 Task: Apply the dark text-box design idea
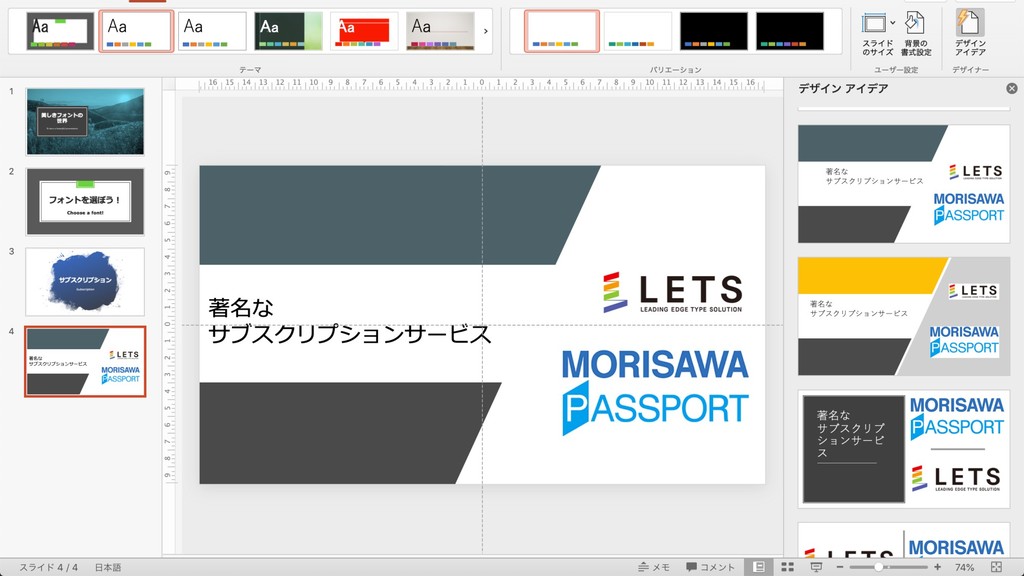coord(904,449)
